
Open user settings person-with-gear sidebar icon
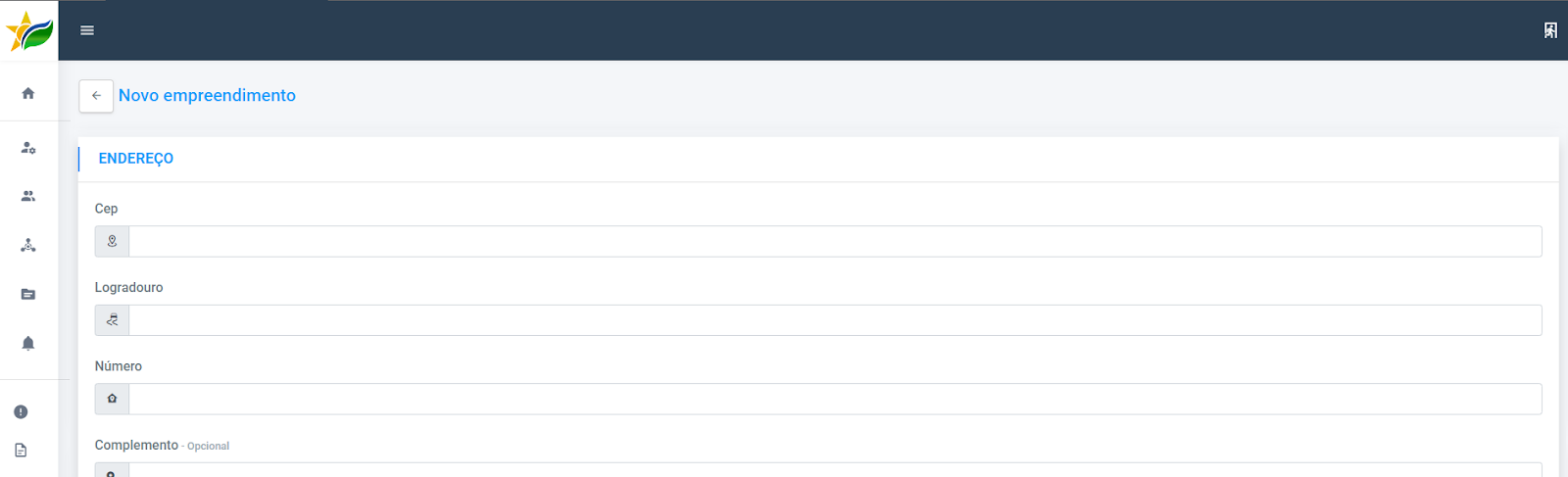(x=28, y=148)
